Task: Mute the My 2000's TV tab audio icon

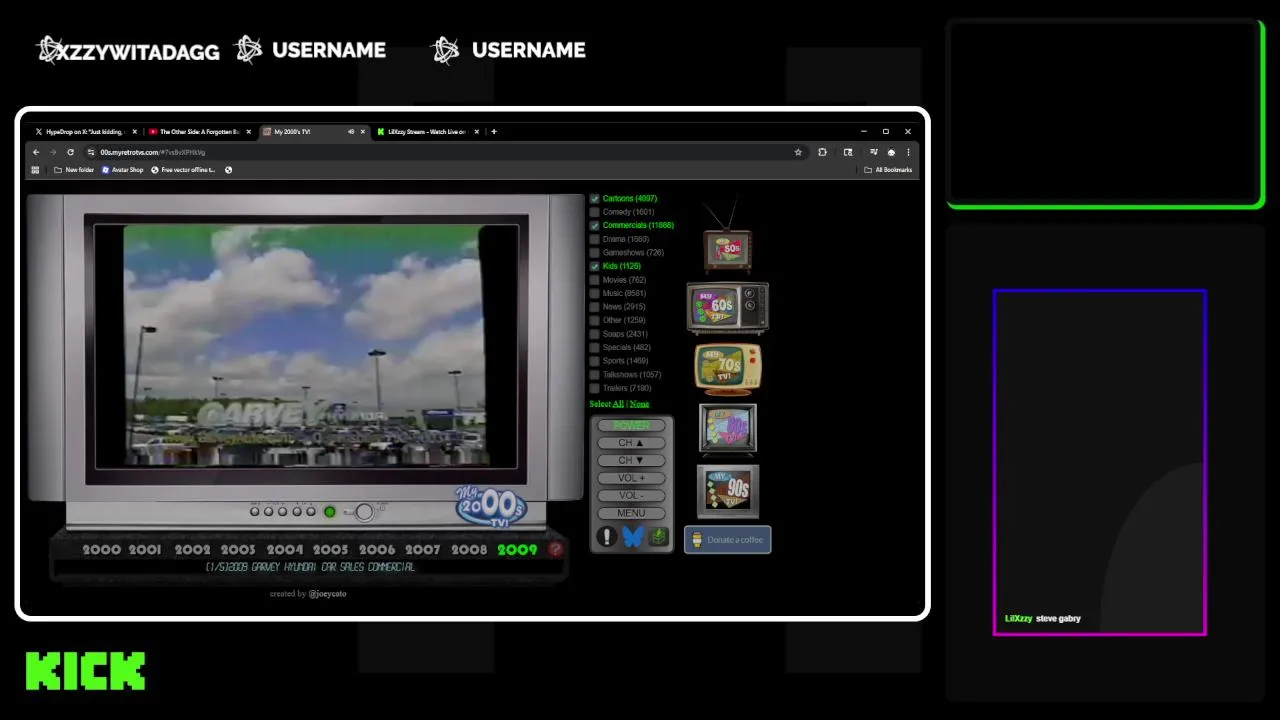Action: point(350,131)
